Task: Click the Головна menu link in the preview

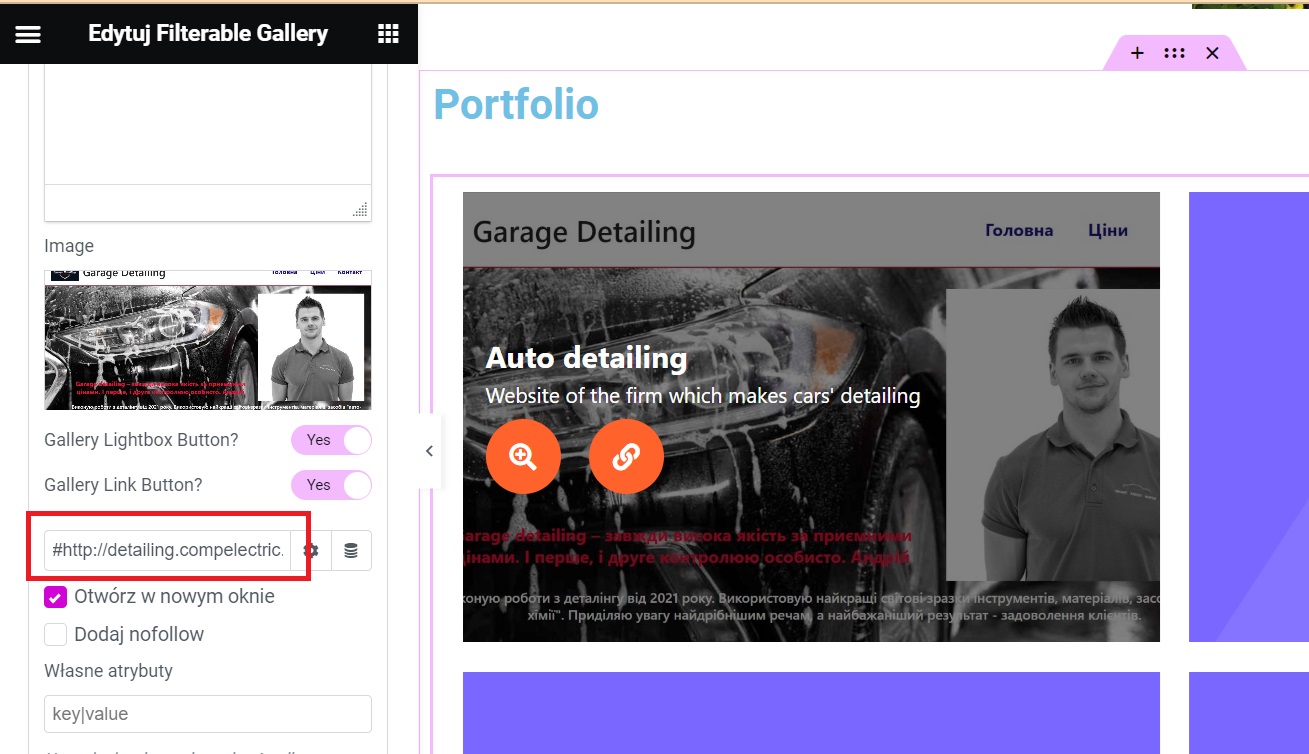Action: 1019,230
